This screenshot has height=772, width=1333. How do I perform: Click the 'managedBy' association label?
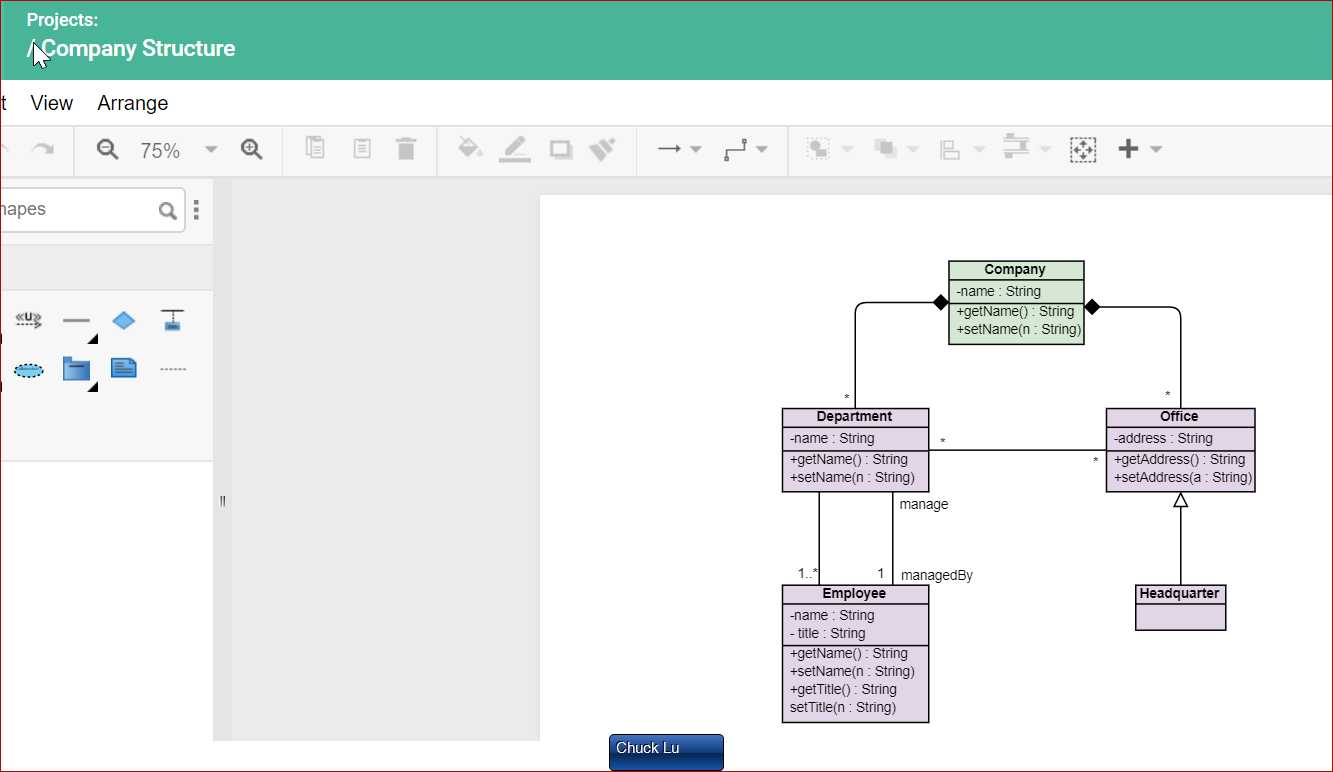point(937,575)
